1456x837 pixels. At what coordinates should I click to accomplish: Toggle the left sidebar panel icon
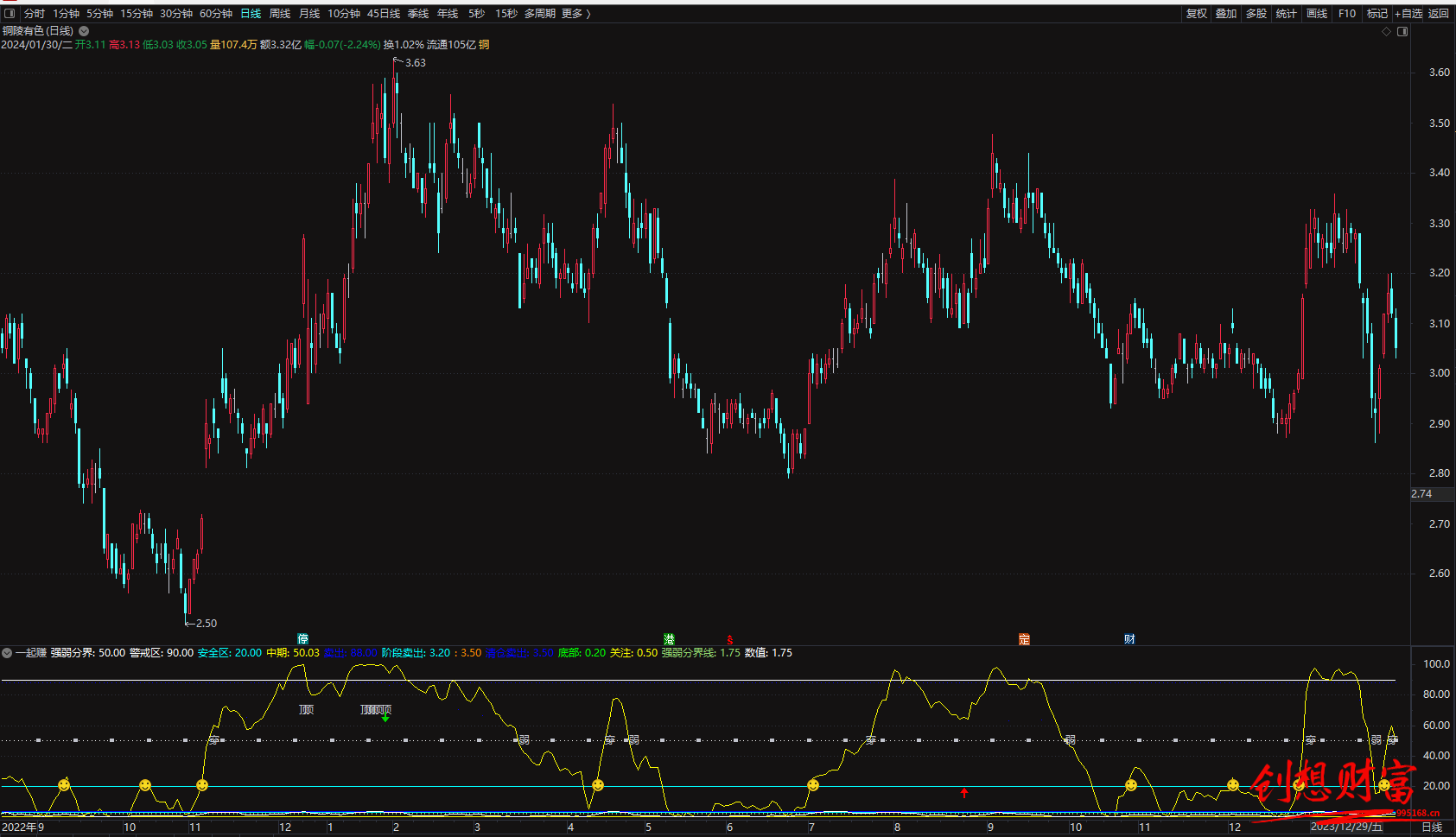pyautogui.click(x=10, y=14)
